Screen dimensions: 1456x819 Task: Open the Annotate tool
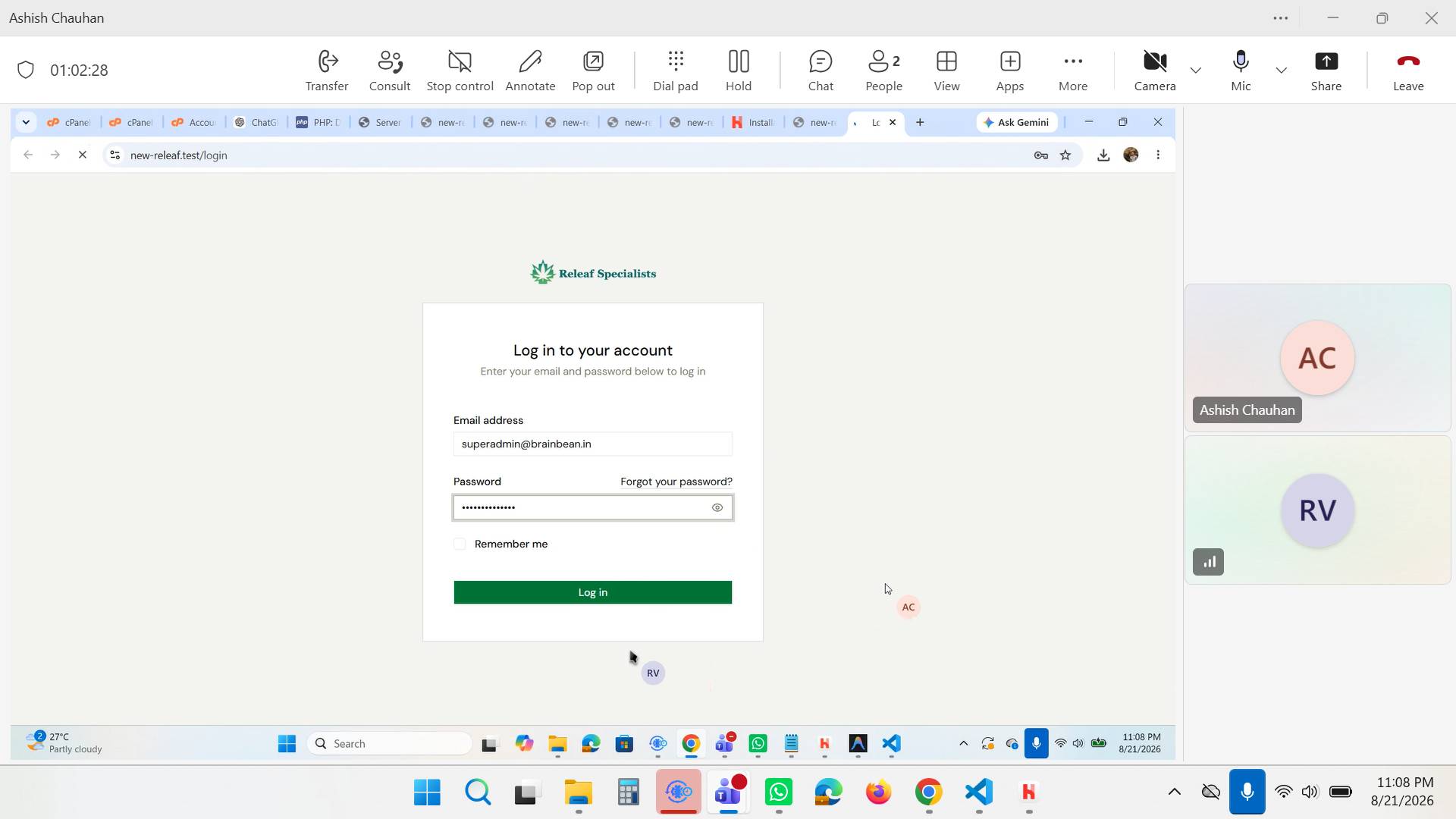[x=530, y=71]
